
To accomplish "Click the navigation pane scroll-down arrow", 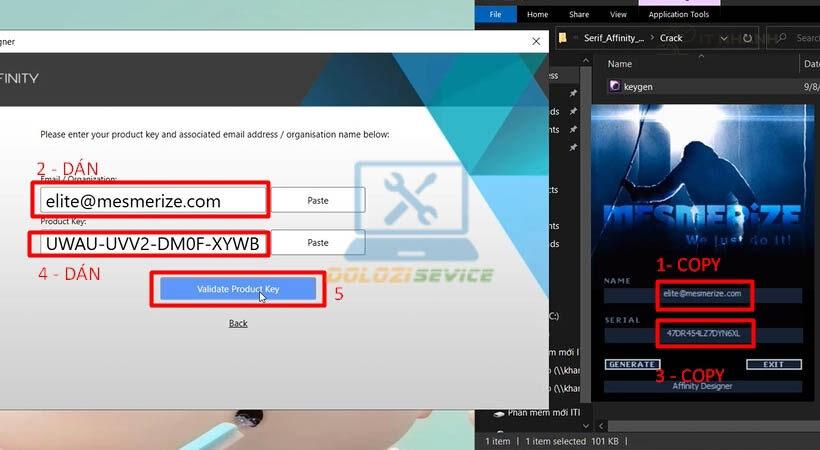I will point(586,426).
